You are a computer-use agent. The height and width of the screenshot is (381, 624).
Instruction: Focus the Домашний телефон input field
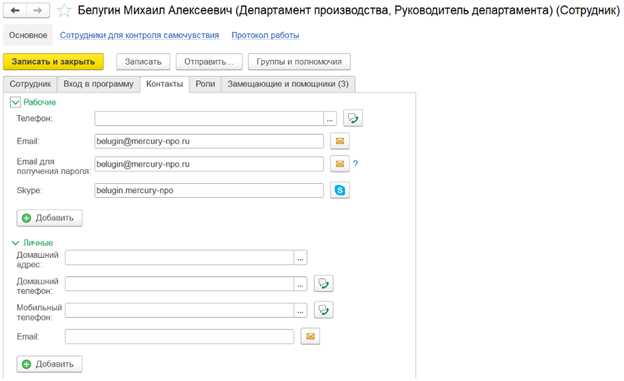coord(179,284)
